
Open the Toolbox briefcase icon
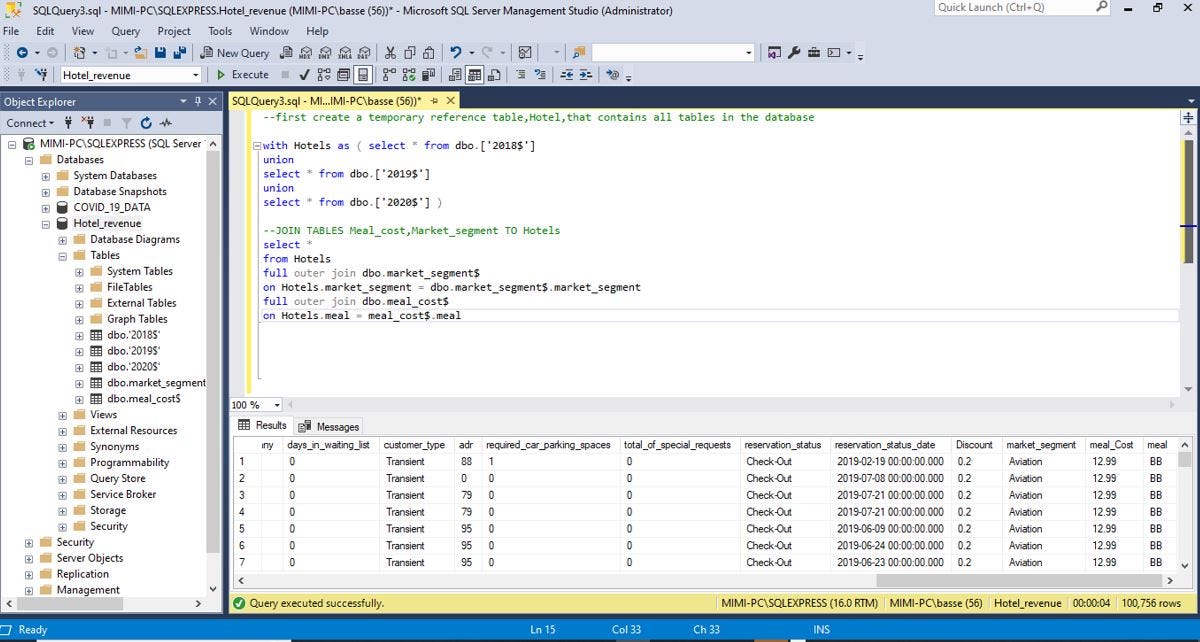point(814,52)
